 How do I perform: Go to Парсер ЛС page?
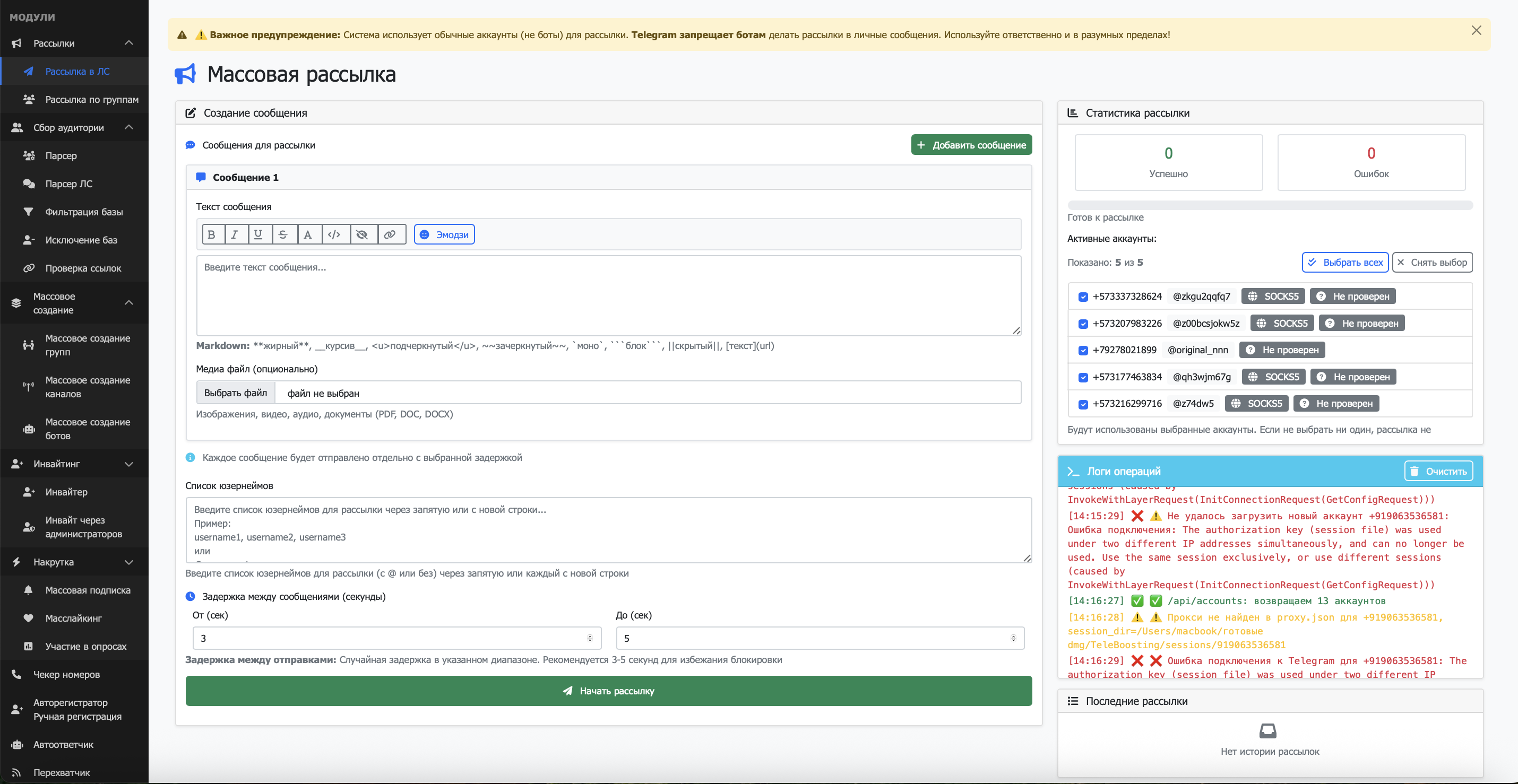pyautogui.click(x=68, y=184)
